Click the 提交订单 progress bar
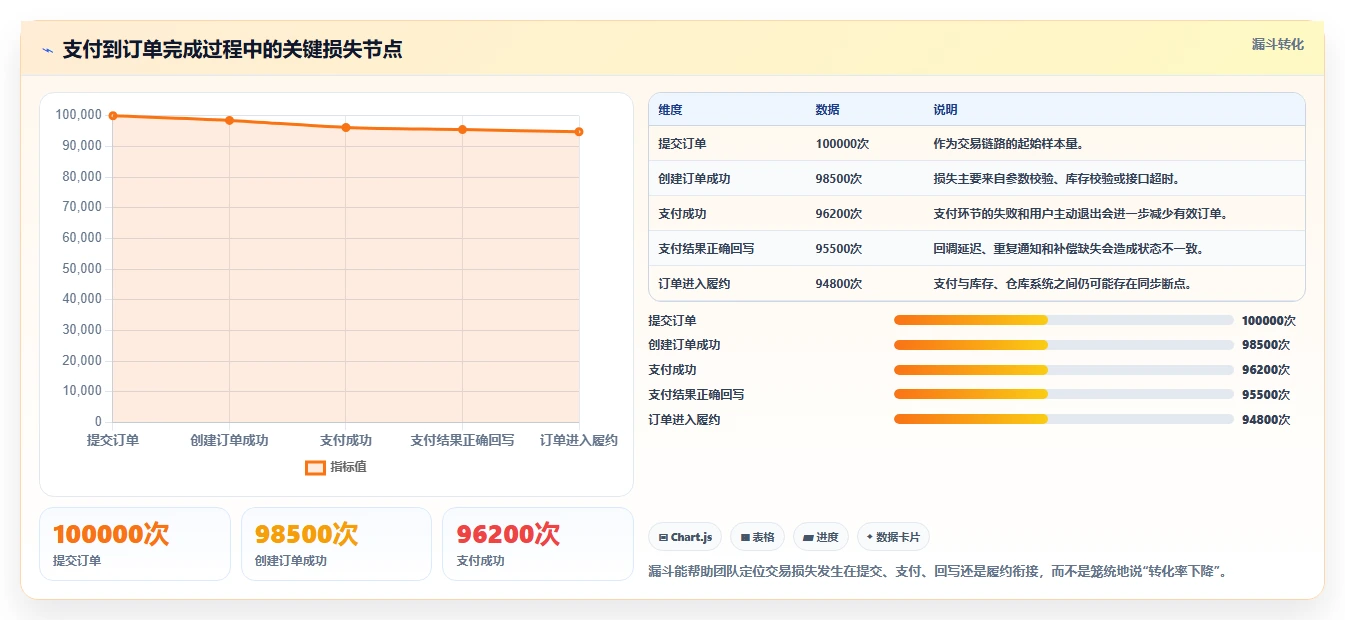Viewport: 1345px width, 620px height. 1064,320
